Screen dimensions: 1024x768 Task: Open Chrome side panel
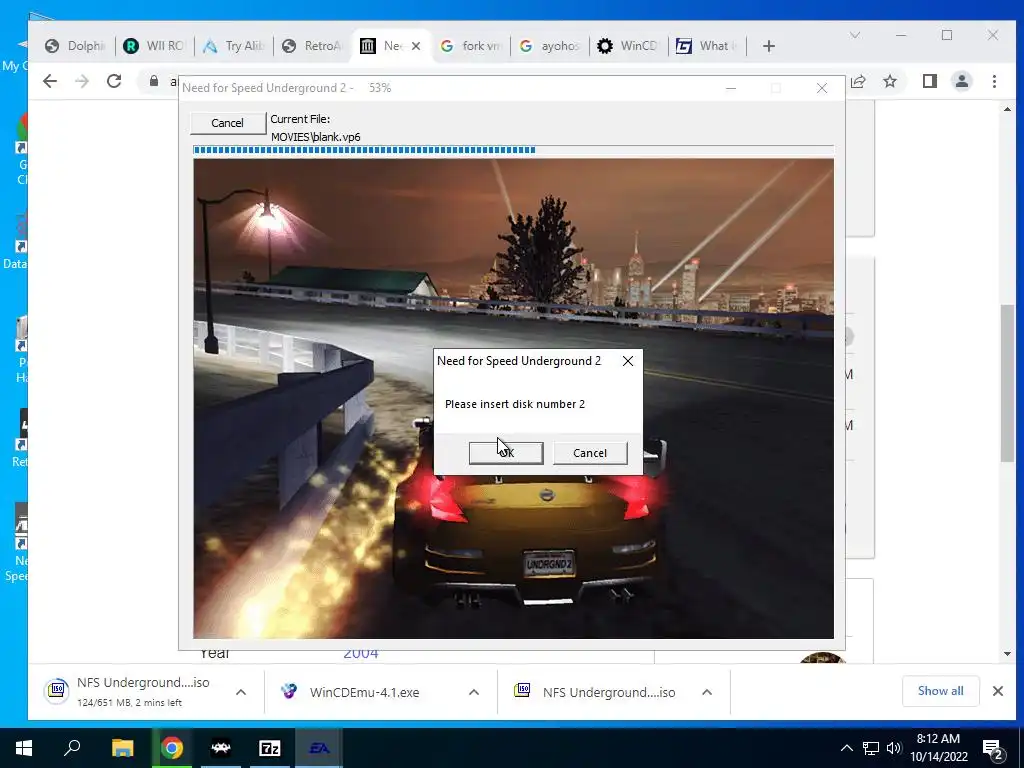[x=929, y=81]
